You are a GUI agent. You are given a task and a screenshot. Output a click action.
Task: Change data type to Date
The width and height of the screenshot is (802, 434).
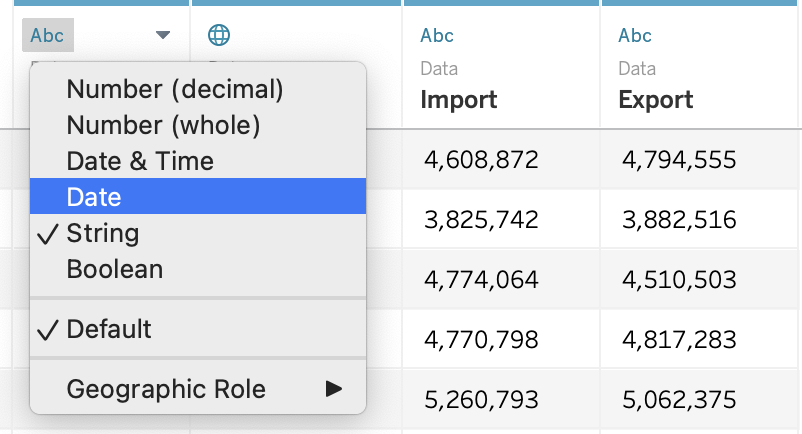pos(94,197)
